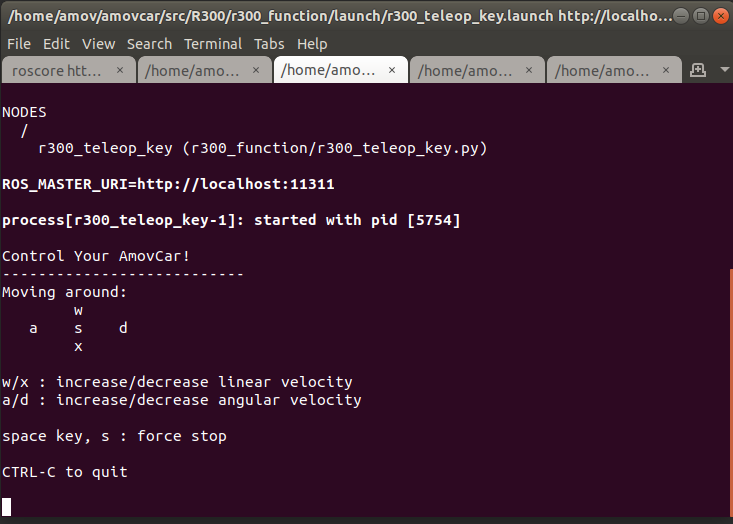Open the View menu
The width and height of the screenshot is (733, 524).
98,44
